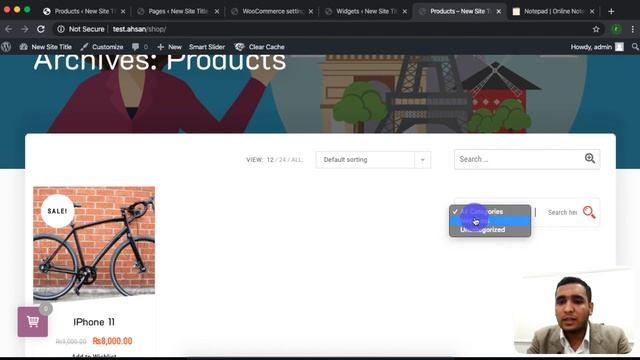Choose the highlighted category option

[x=490, y=221]
